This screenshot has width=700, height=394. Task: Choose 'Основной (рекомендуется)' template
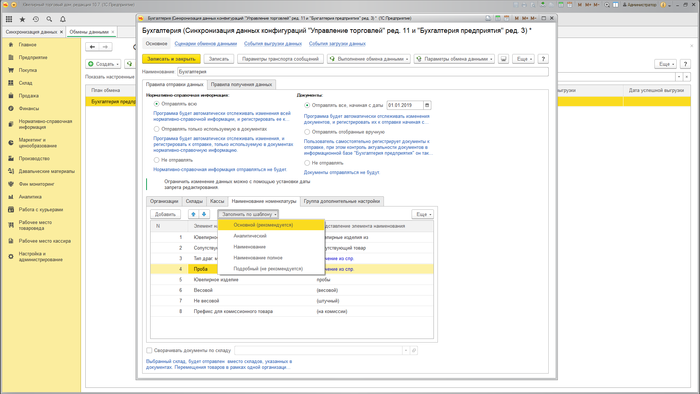coord(271,225)
